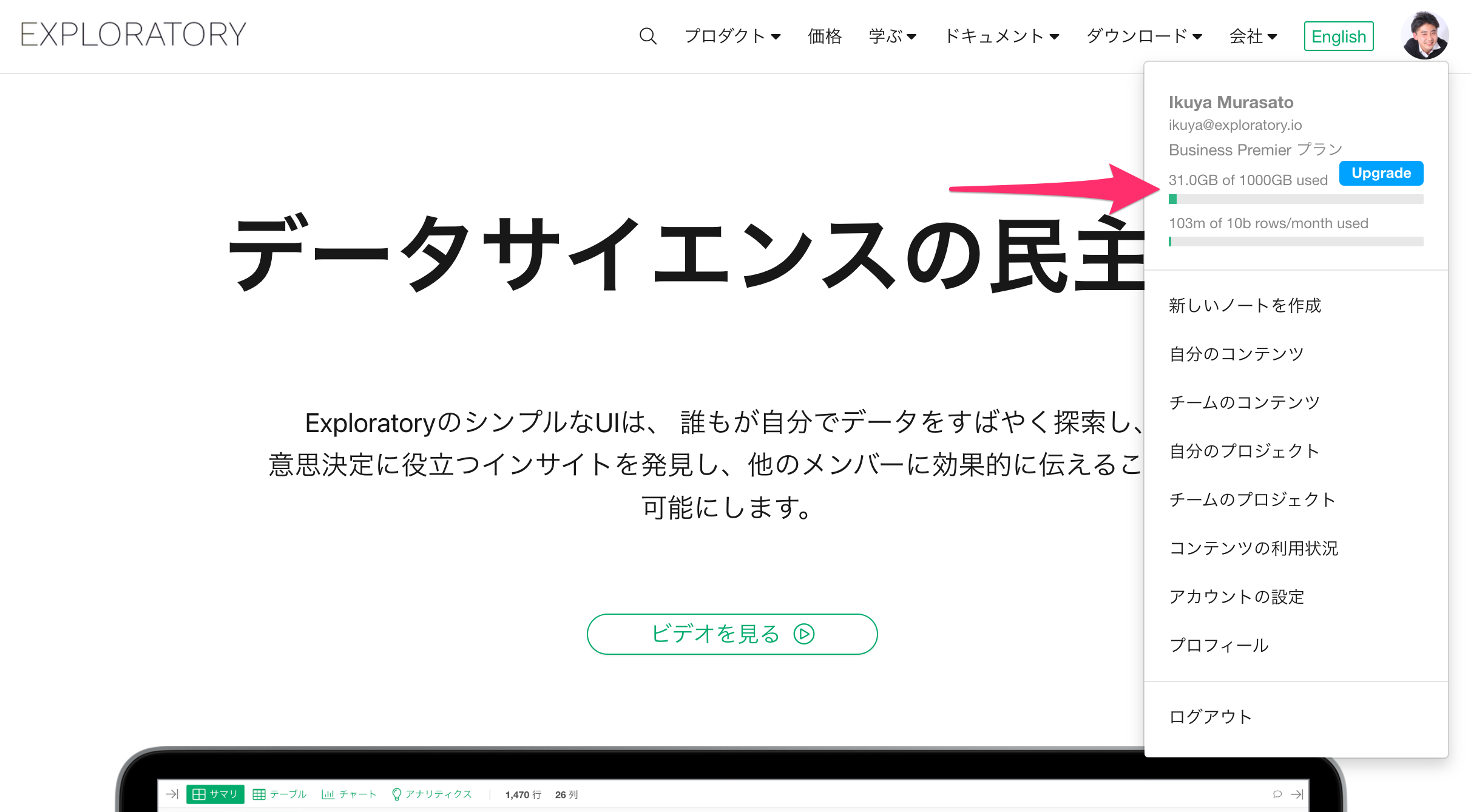This screenshot has width=1471, height=812.
Task: Click the right collapse arrow in preview toolbar
Action: point(1297,794)
